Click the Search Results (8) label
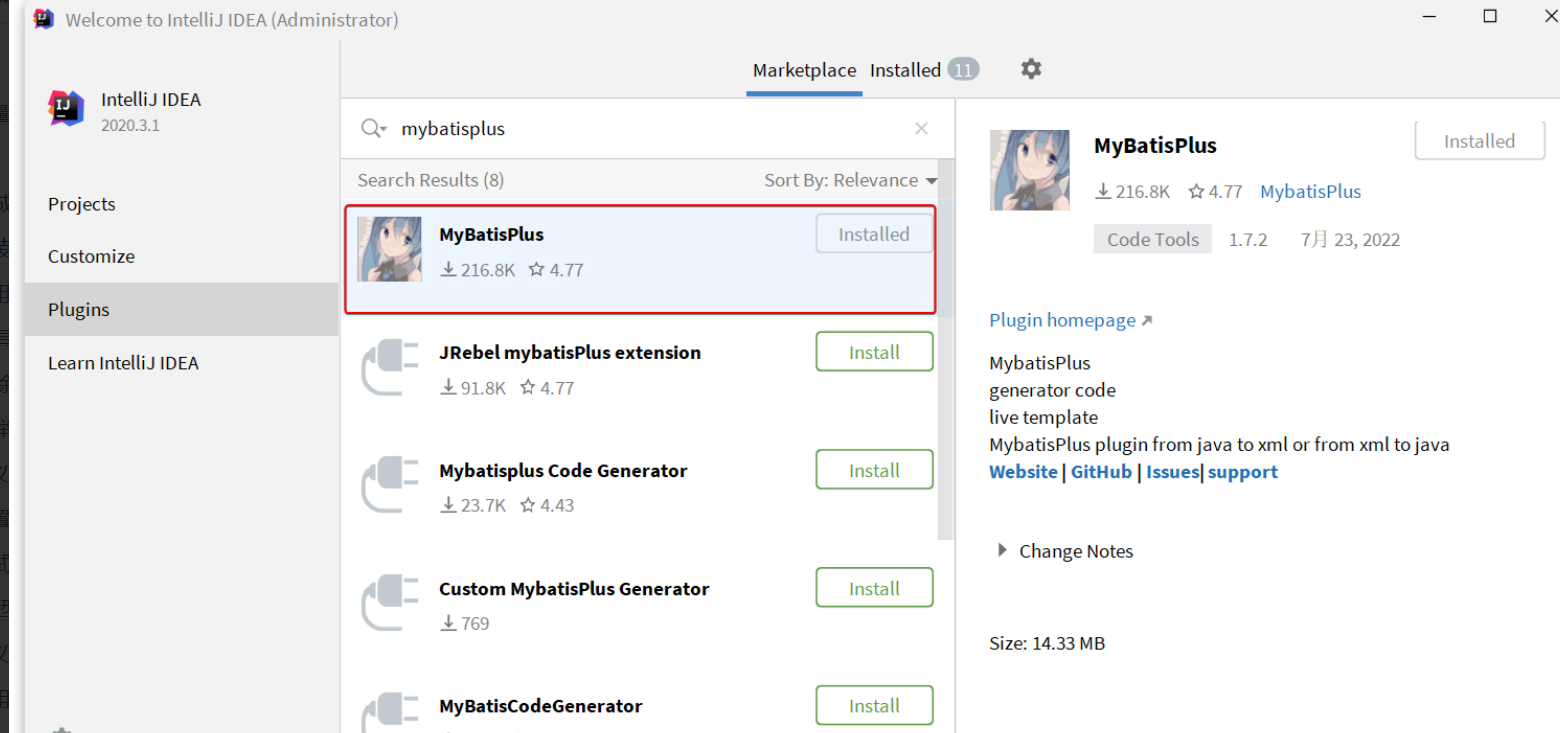This screenshot has height=733, width=1560. [x=430, y=180]
